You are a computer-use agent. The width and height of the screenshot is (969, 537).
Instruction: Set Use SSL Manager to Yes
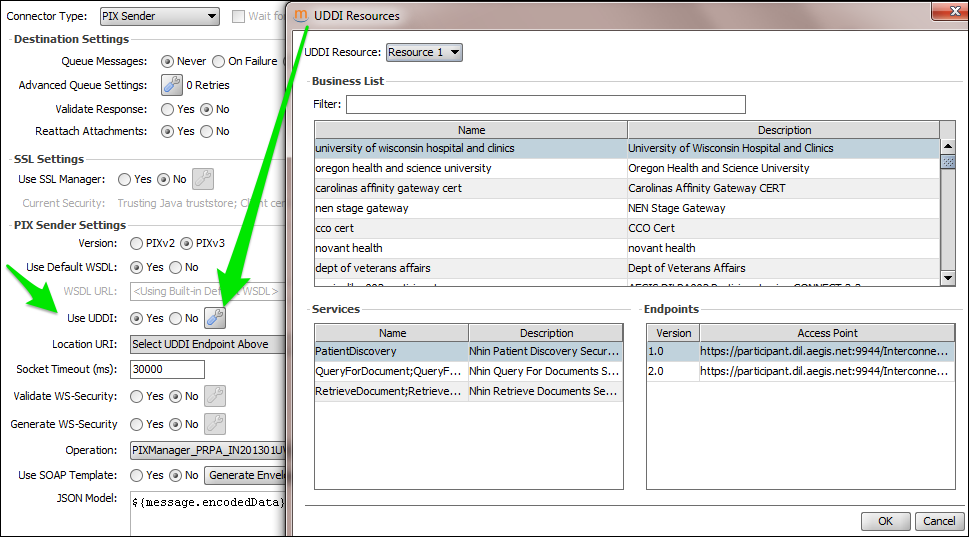tap(124, 179)
